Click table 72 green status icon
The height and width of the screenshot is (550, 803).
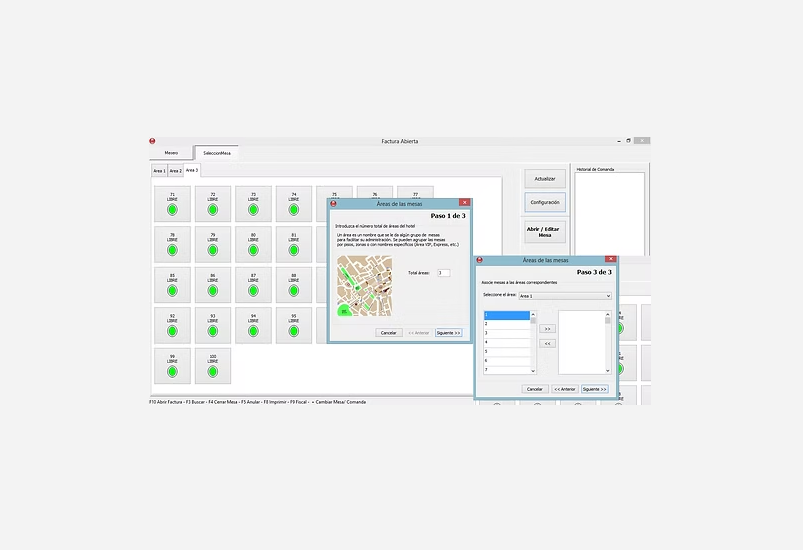pyautogui.click(x=213, y=209)
